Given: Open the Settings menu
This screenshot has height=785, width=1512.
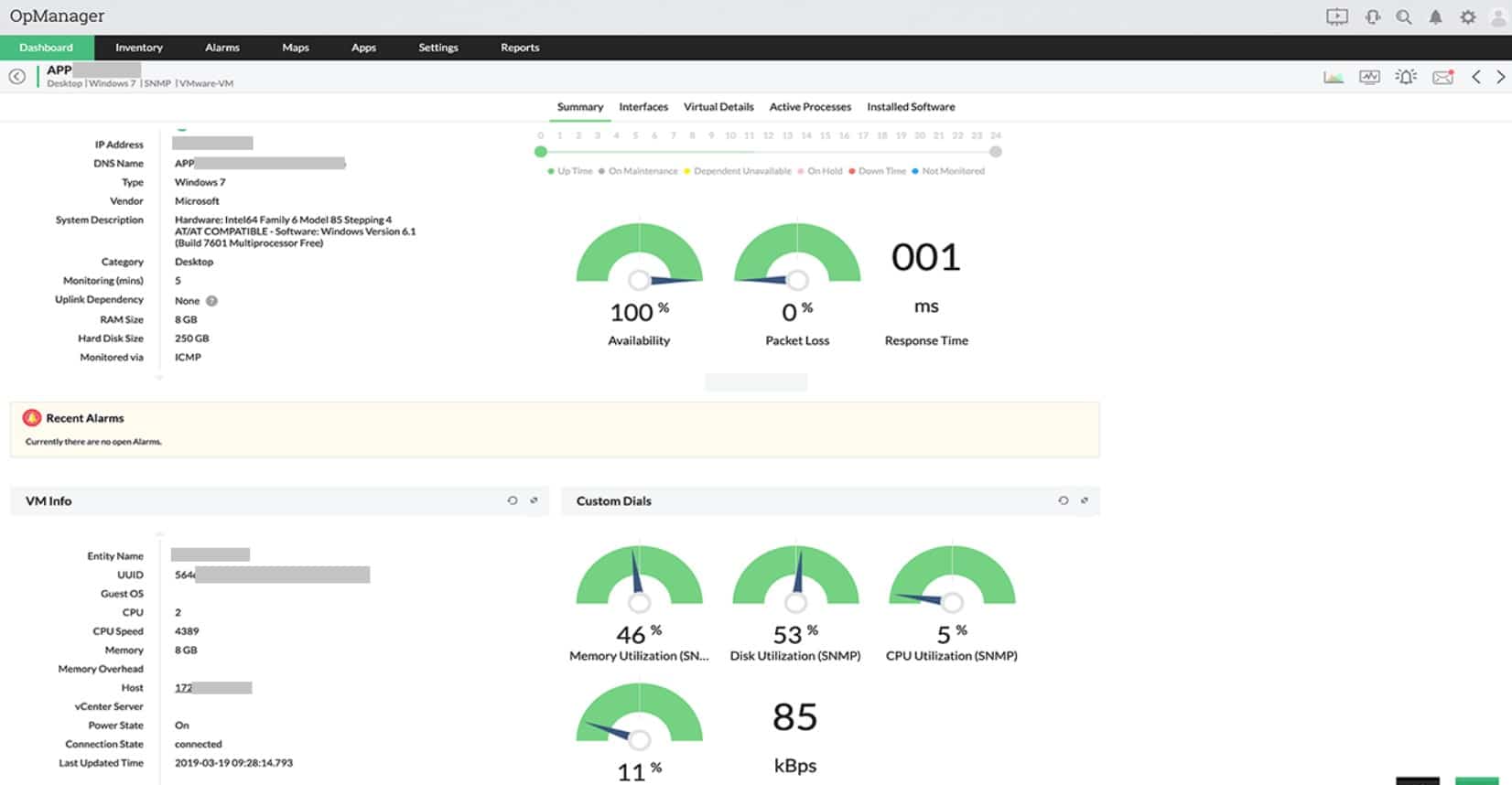Looking at the screenshot, I should coord(438,48).
